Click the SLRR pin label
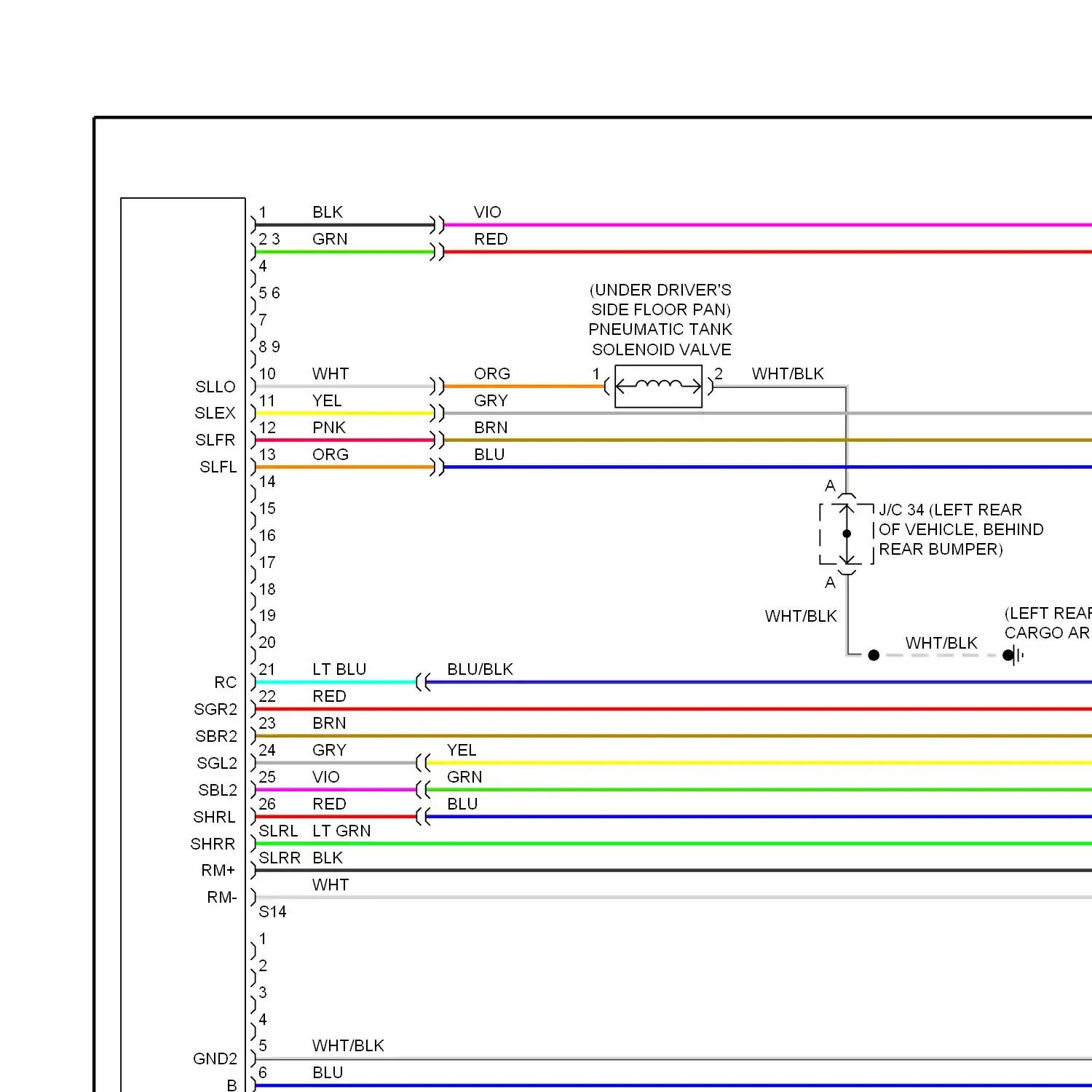Image resolution: width=1092 pixels, height=1092 pixels. tap(280, 858)
